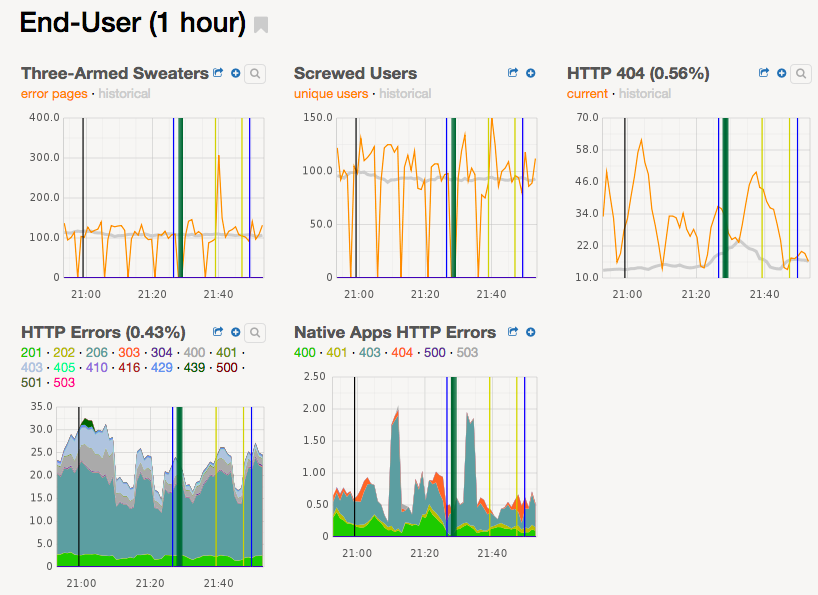Image resolution: width=818 pixels, height=595 pixels.
Task: Click plus icon on Native Apps HTTP Errors
Action: click(x=531, y=332)
